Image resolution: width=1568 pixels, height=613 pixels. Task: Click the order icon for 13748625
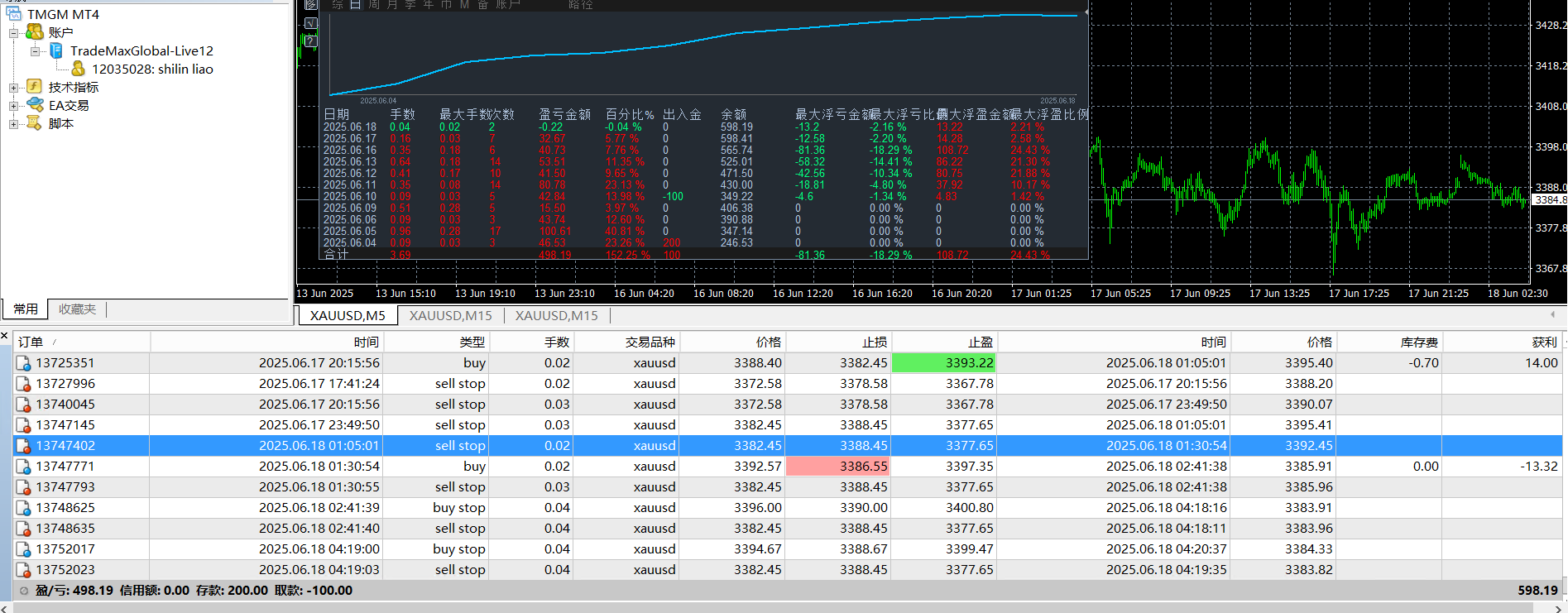pyautogui.click(x=24, y=507)
